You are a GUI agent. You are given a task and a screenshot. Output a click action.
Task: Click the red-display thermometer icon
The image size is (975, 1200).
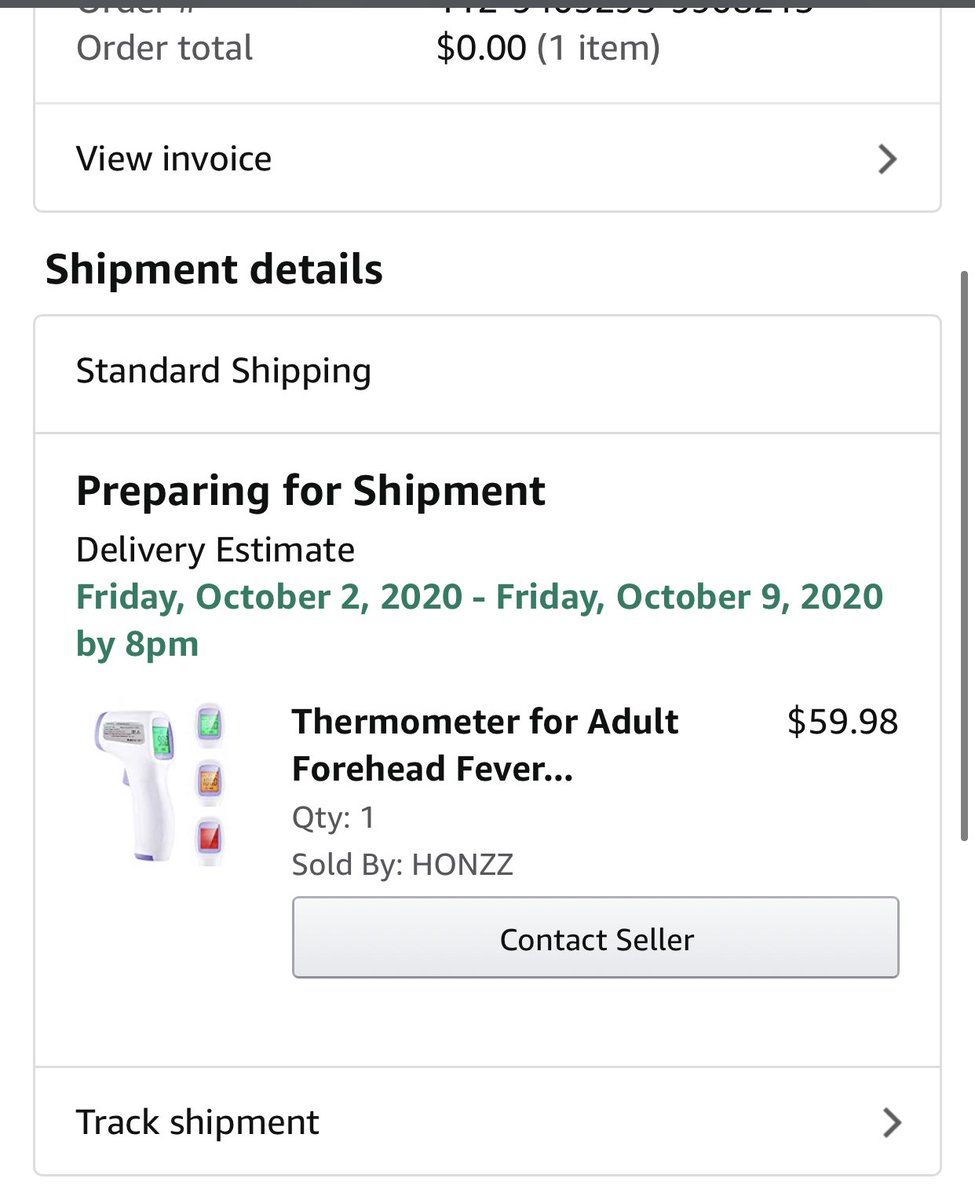coord(209,836)
